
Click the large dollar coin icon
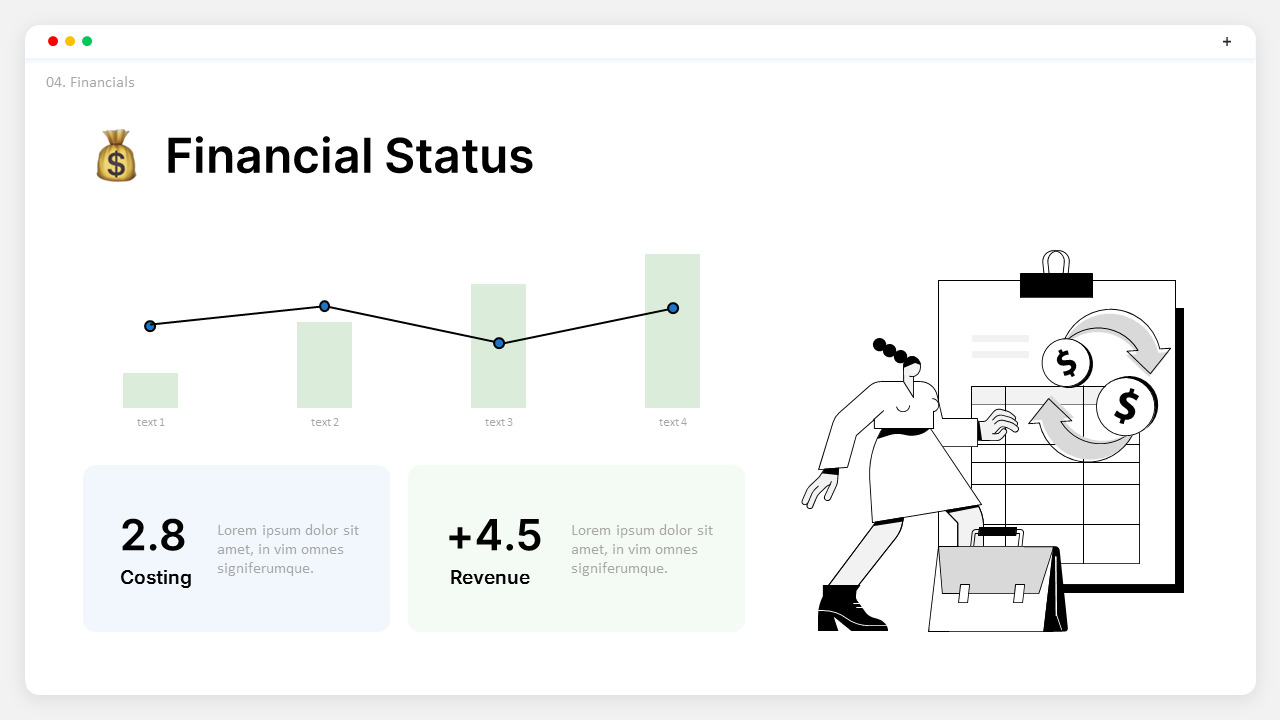point(1126,405)
